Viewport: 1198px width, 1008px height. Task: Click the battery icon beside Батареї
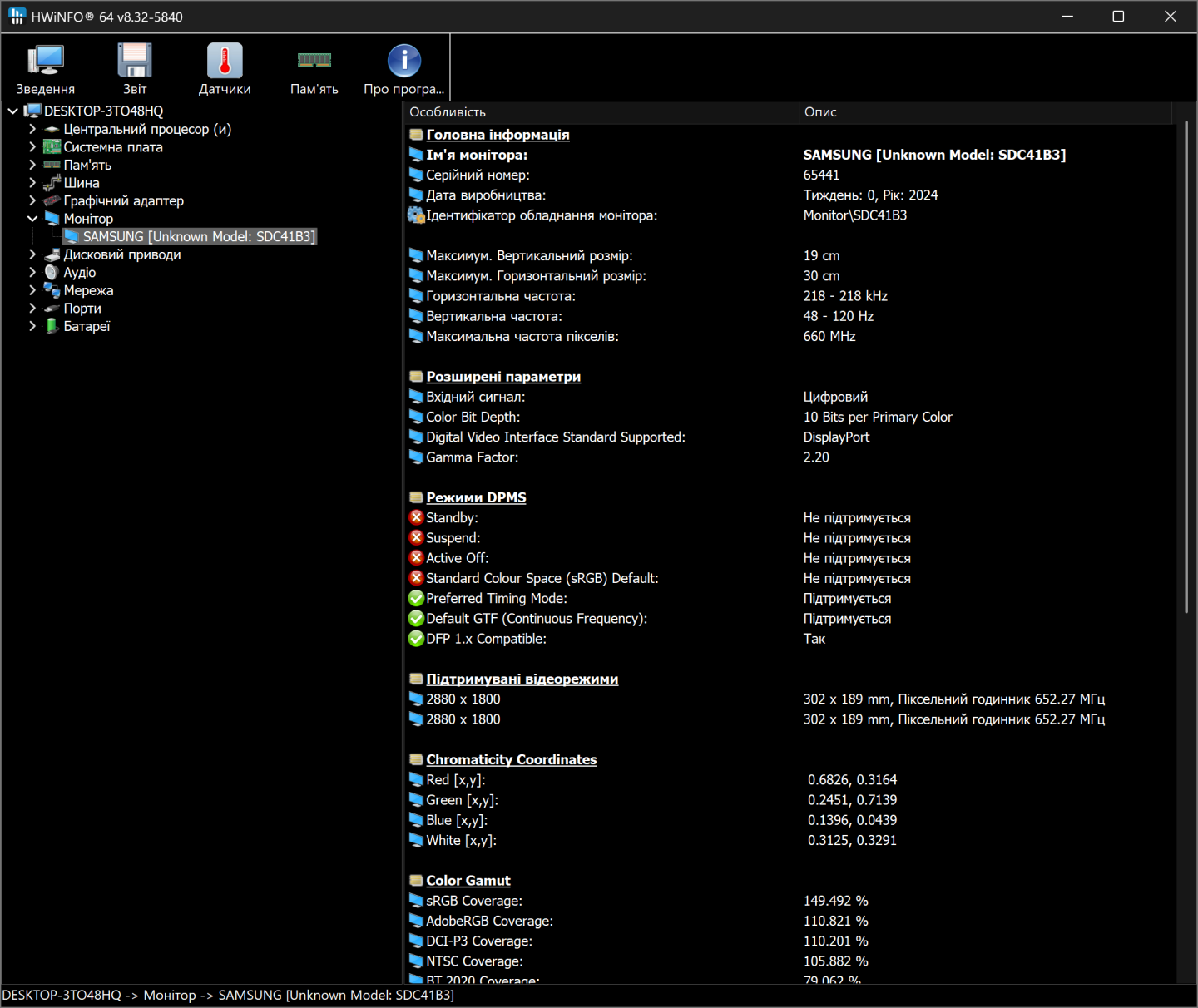pyautogui.click(x=52, y=326)
